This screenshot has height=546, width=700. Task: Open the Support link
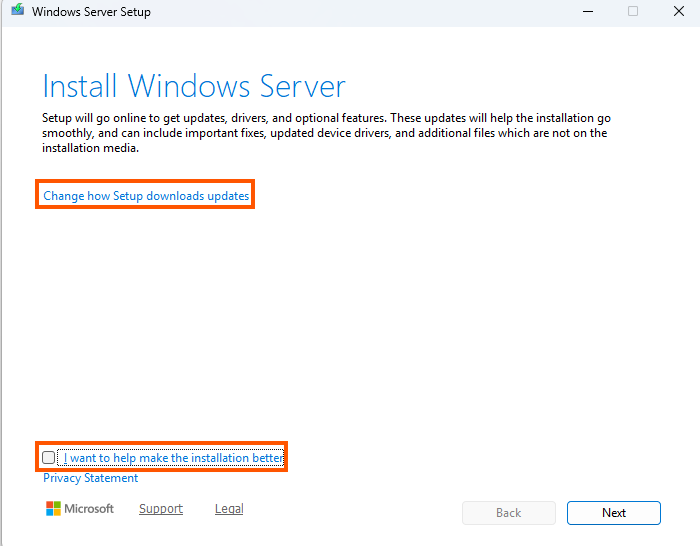[161, 508]
